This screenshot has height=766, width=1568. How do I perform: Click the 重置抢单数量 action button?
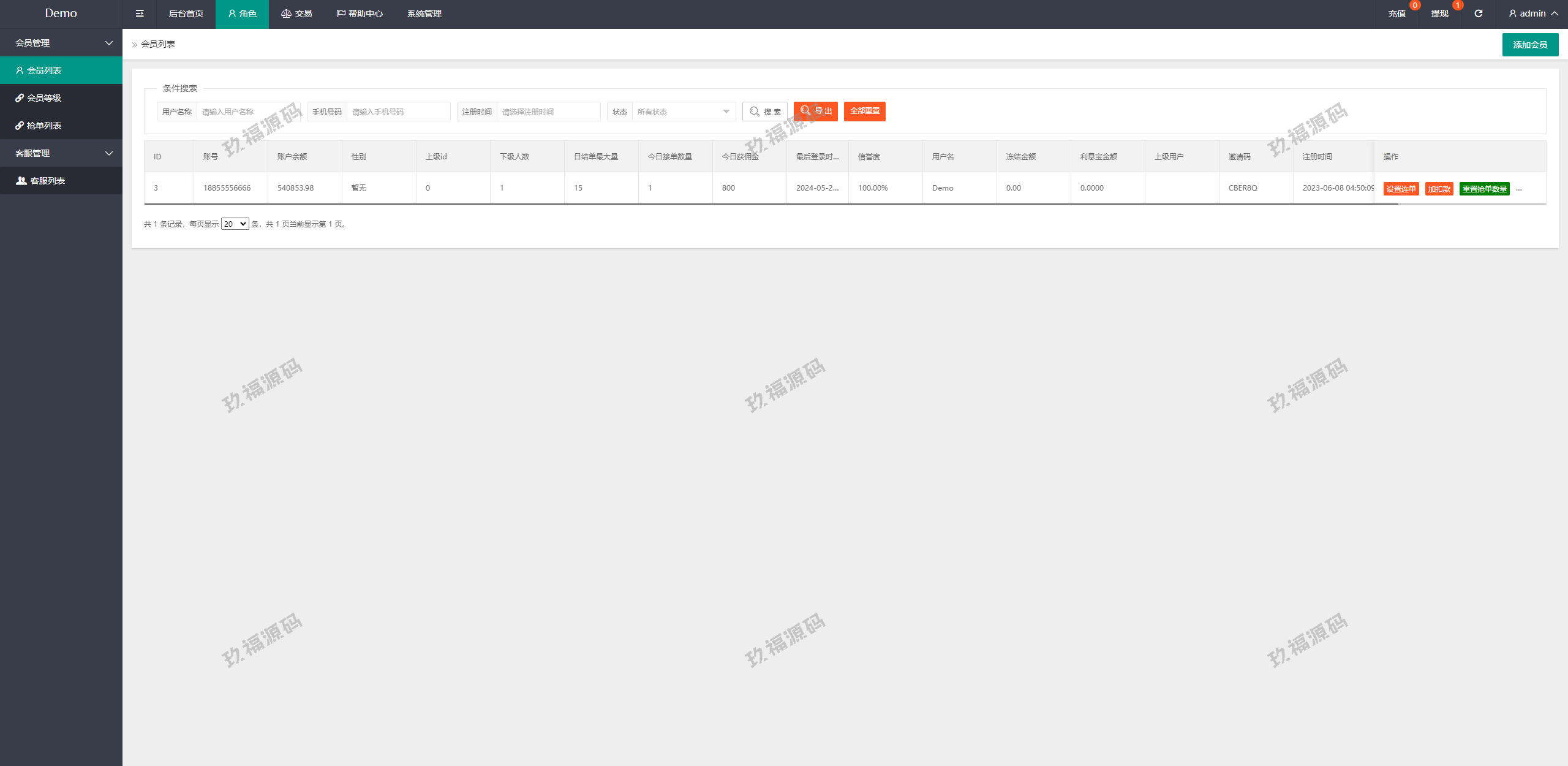[1483, 189]
